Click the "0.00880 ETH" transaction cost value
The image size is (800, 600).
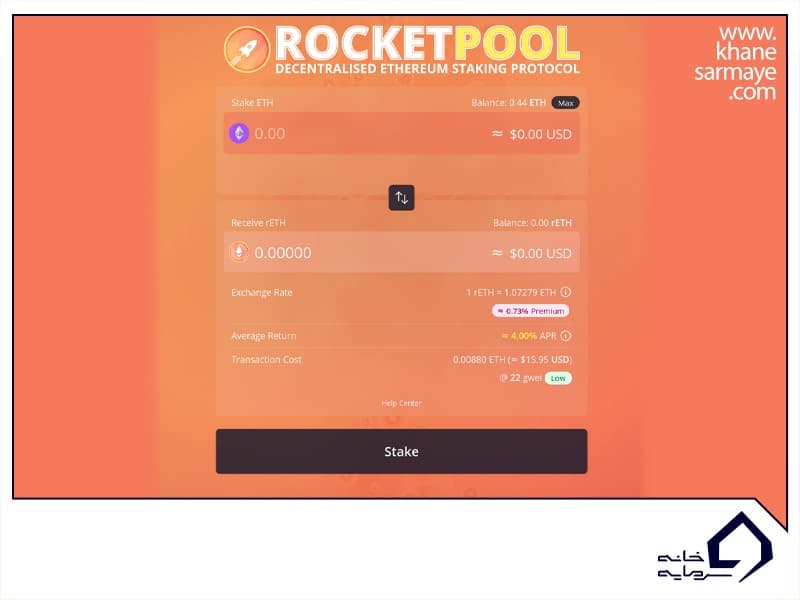(x=479, y=360)
